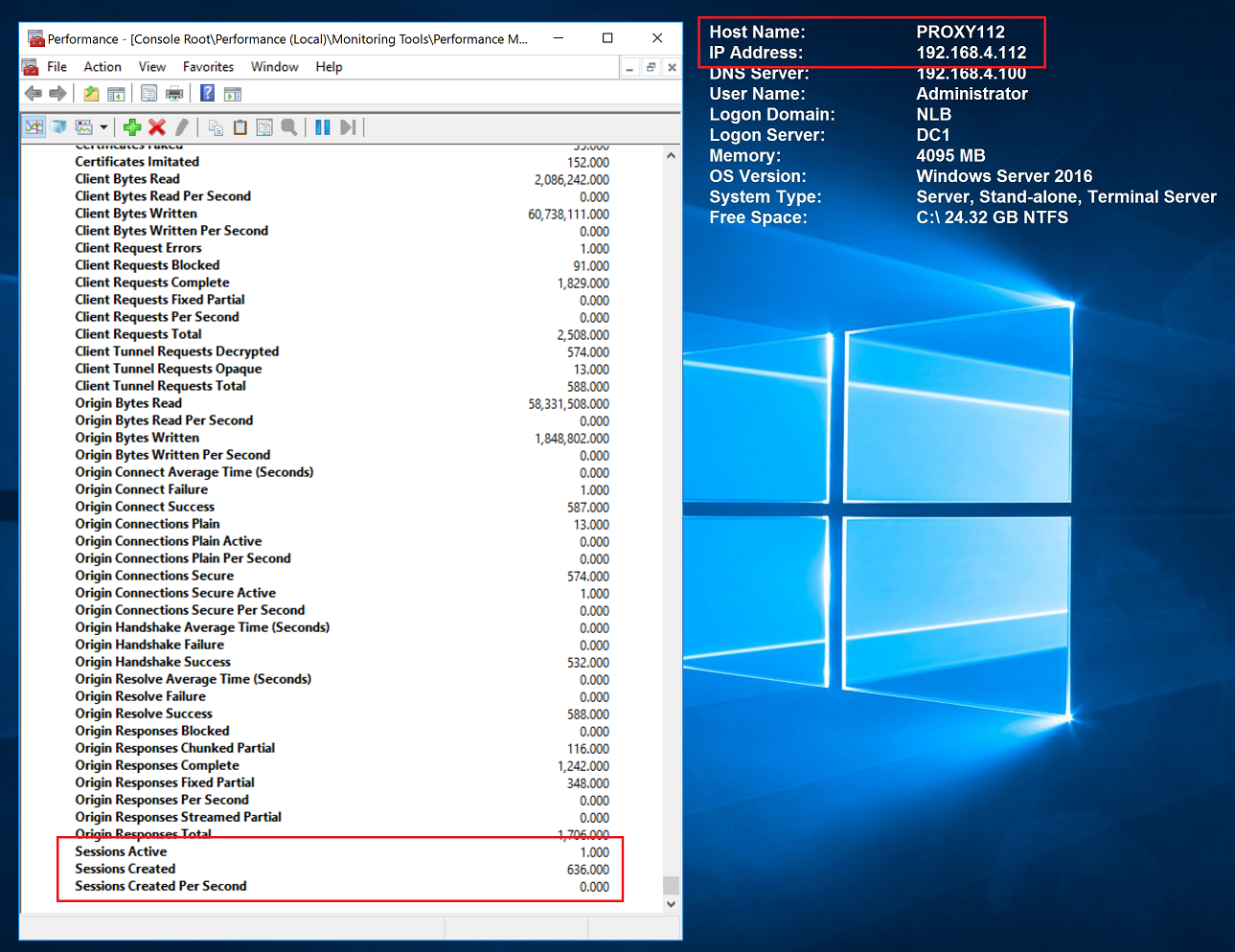This screenshot has height=952, width=1235.
Task: Open the Window menu
Action: point(275,67)
